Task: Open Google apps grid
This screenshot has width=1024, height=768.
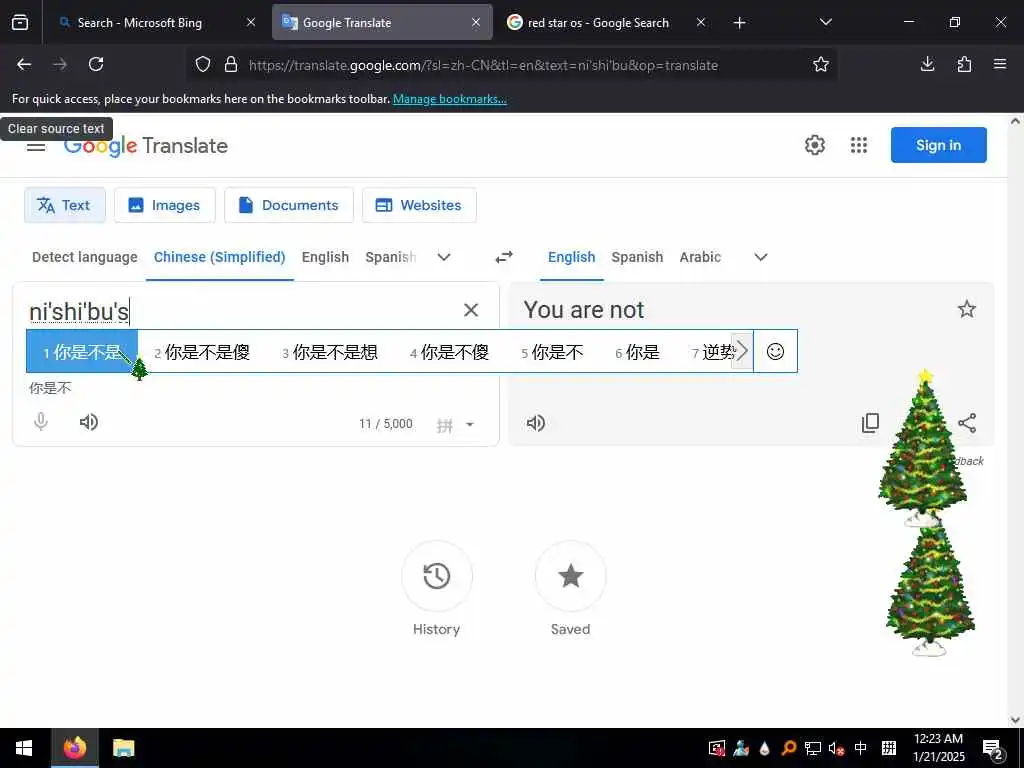Action: coord(859,145)
